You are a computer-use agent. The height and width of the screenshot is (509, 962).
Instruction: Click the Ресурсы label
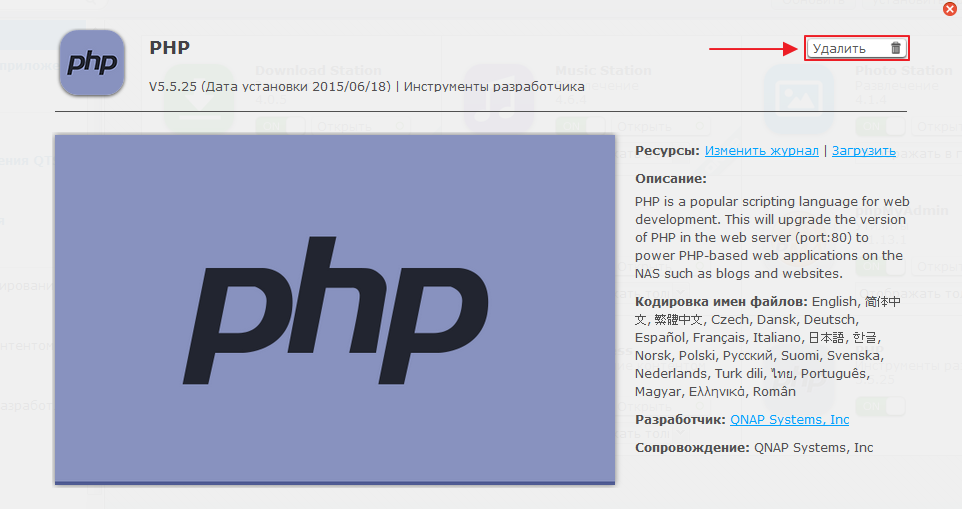pos(667,151)
